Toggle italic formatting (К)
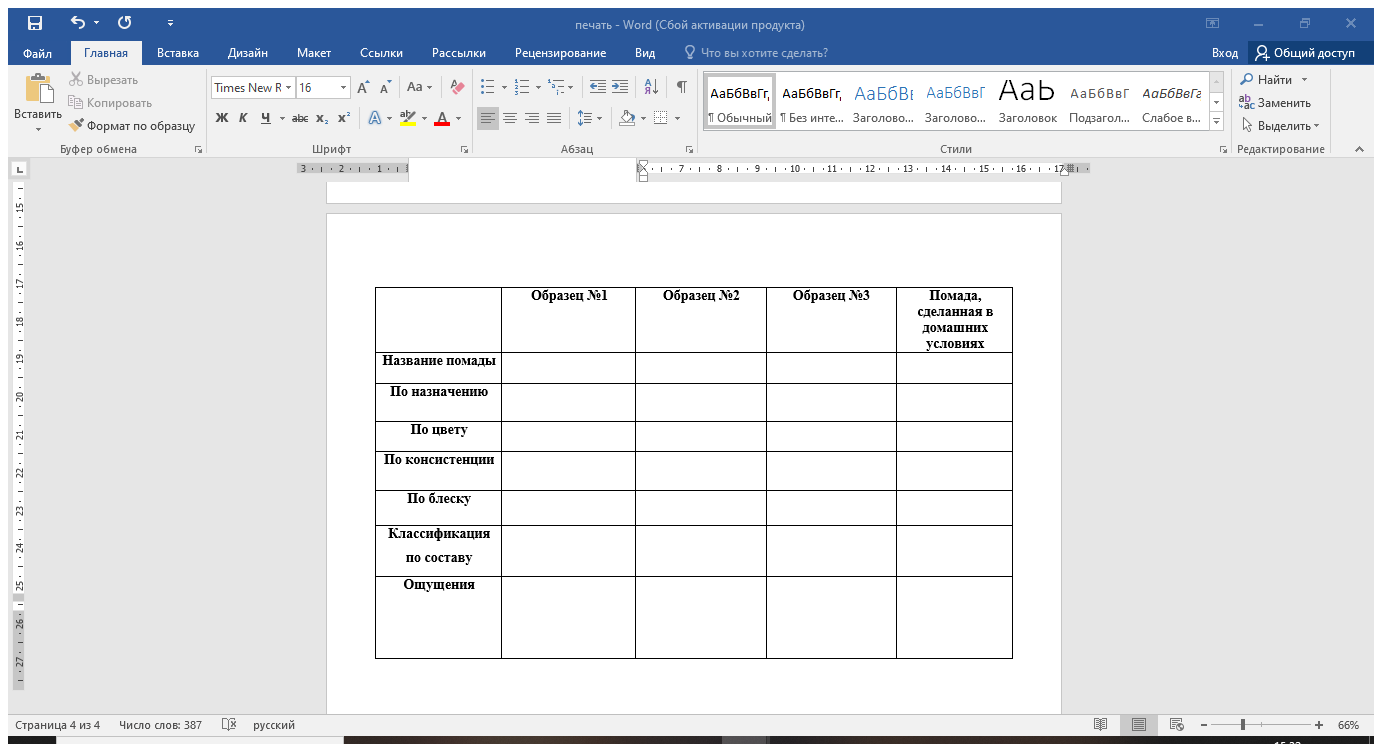This screenshot has height=744, width=1382. point(243,118)
